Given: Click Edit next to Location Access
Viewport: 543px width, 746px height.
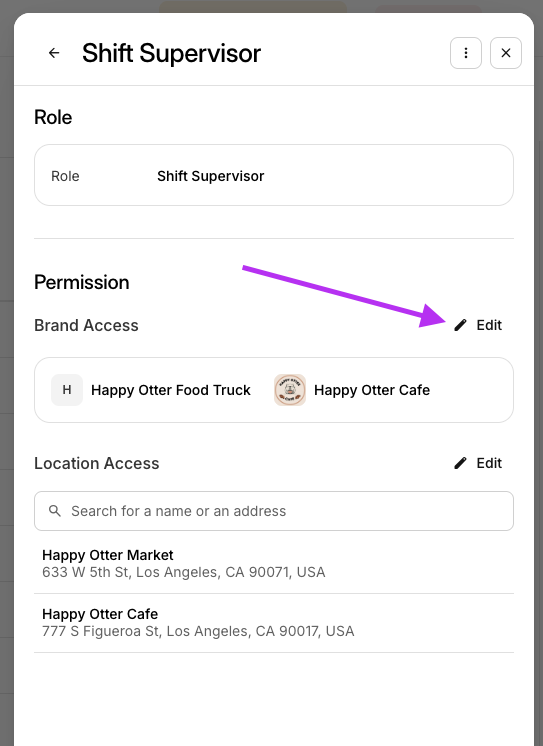Looking at the screenshot, I should click(x=489, y=463).
